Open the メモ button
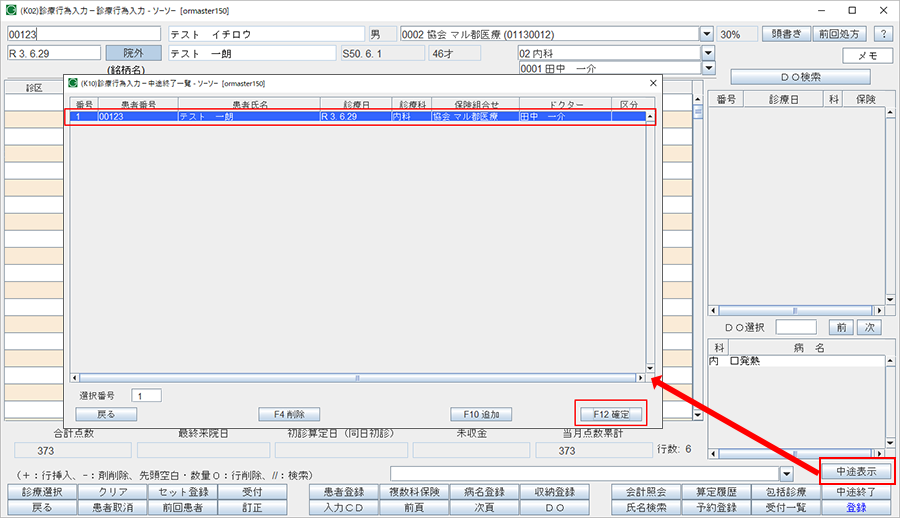Screen dimensions: 900x518 coord(868,57)
